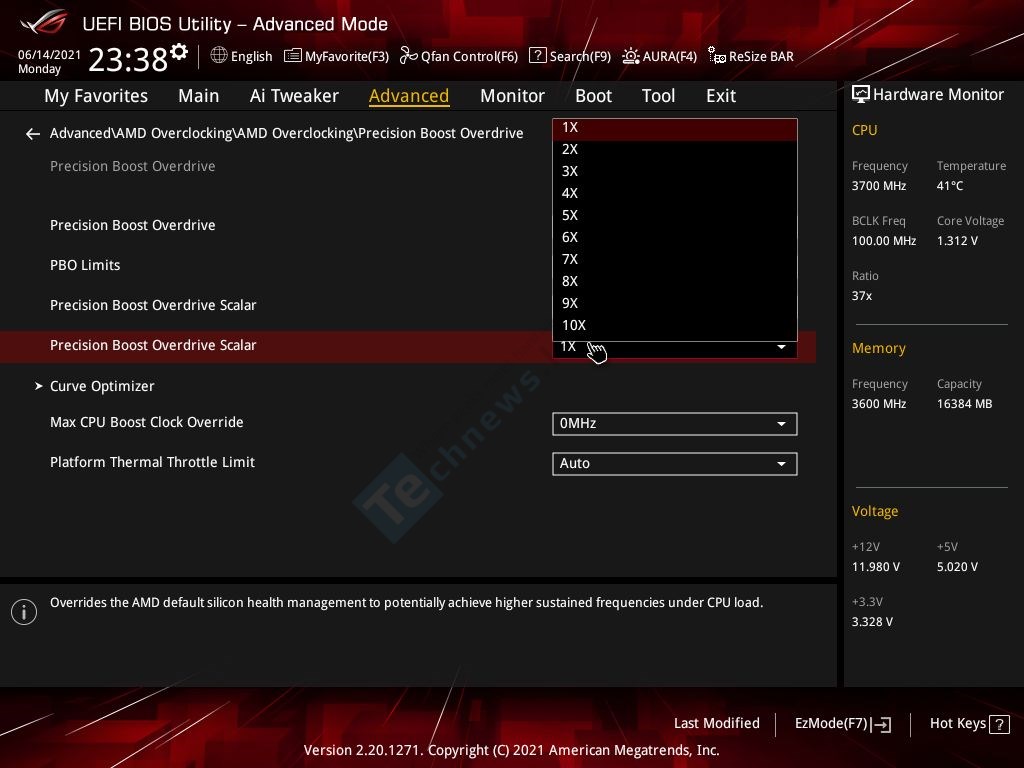This screenshot has height=768, width=1024.
Task: Click the Ratio value 37x
Action: tap(861, 296)
